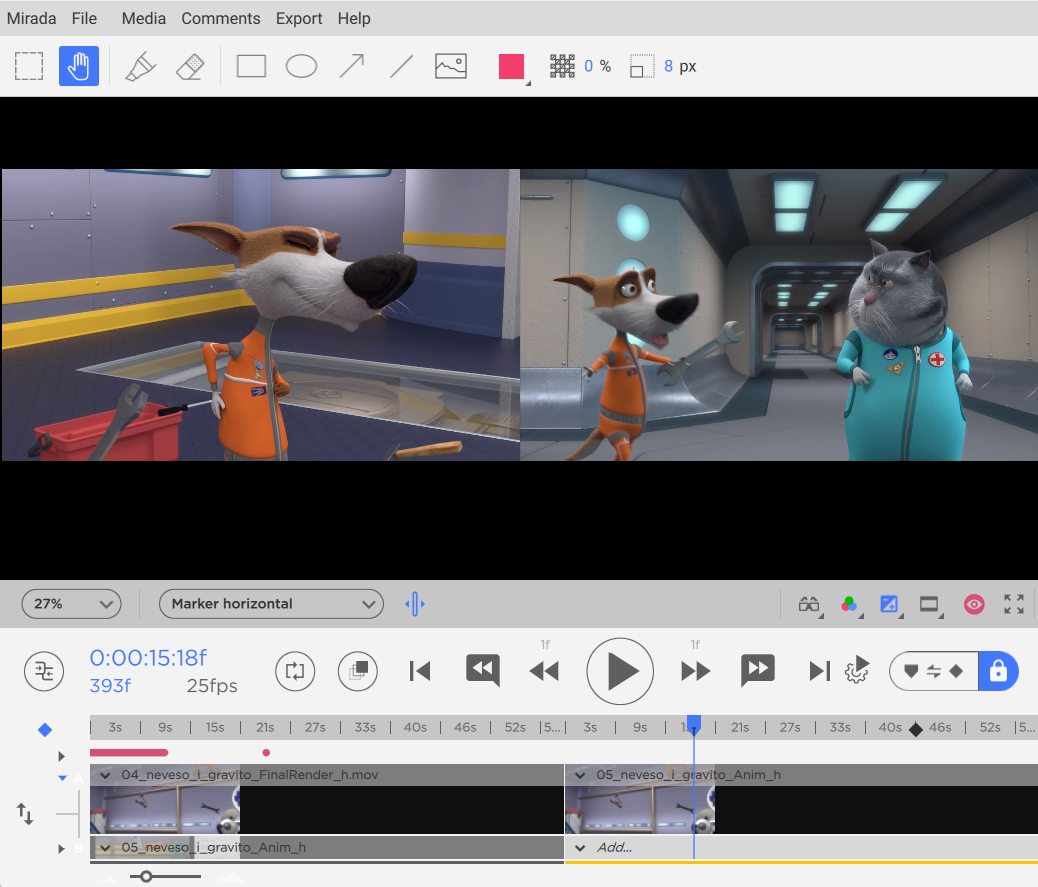Image resolution: width=1038 pixels, height=887 pixels.
Task: Insert an image with the picture tool
Action: (451, 66)
